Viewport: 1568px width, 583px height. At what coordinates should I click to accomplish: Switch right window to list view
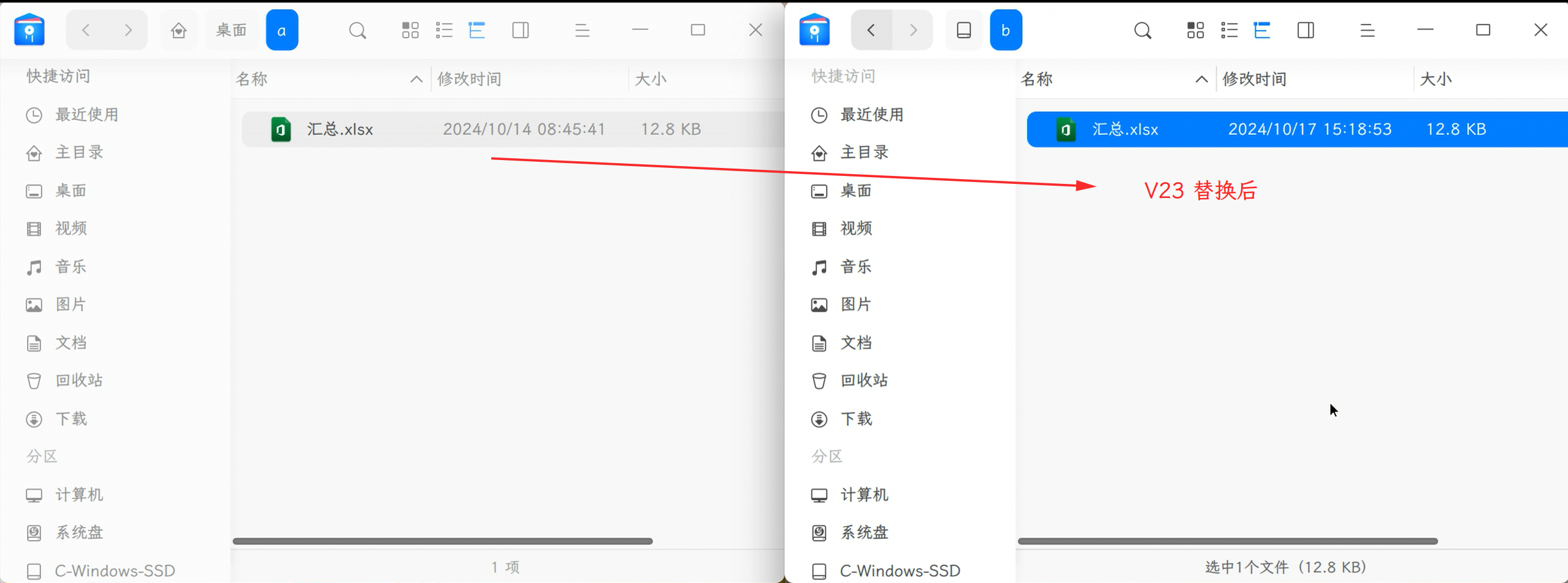(x=1229, y=30)
